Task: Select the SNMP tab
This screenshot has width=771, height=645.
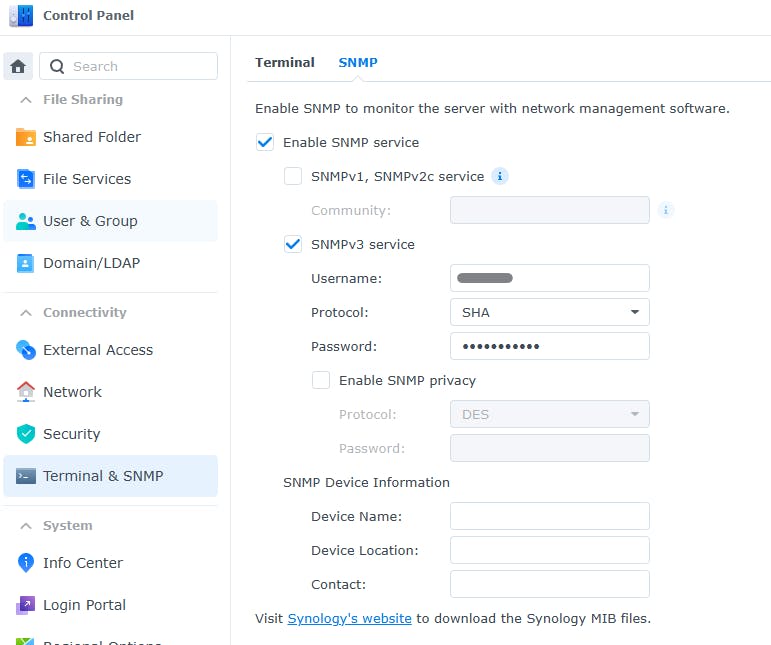Action: coord(358,62)
